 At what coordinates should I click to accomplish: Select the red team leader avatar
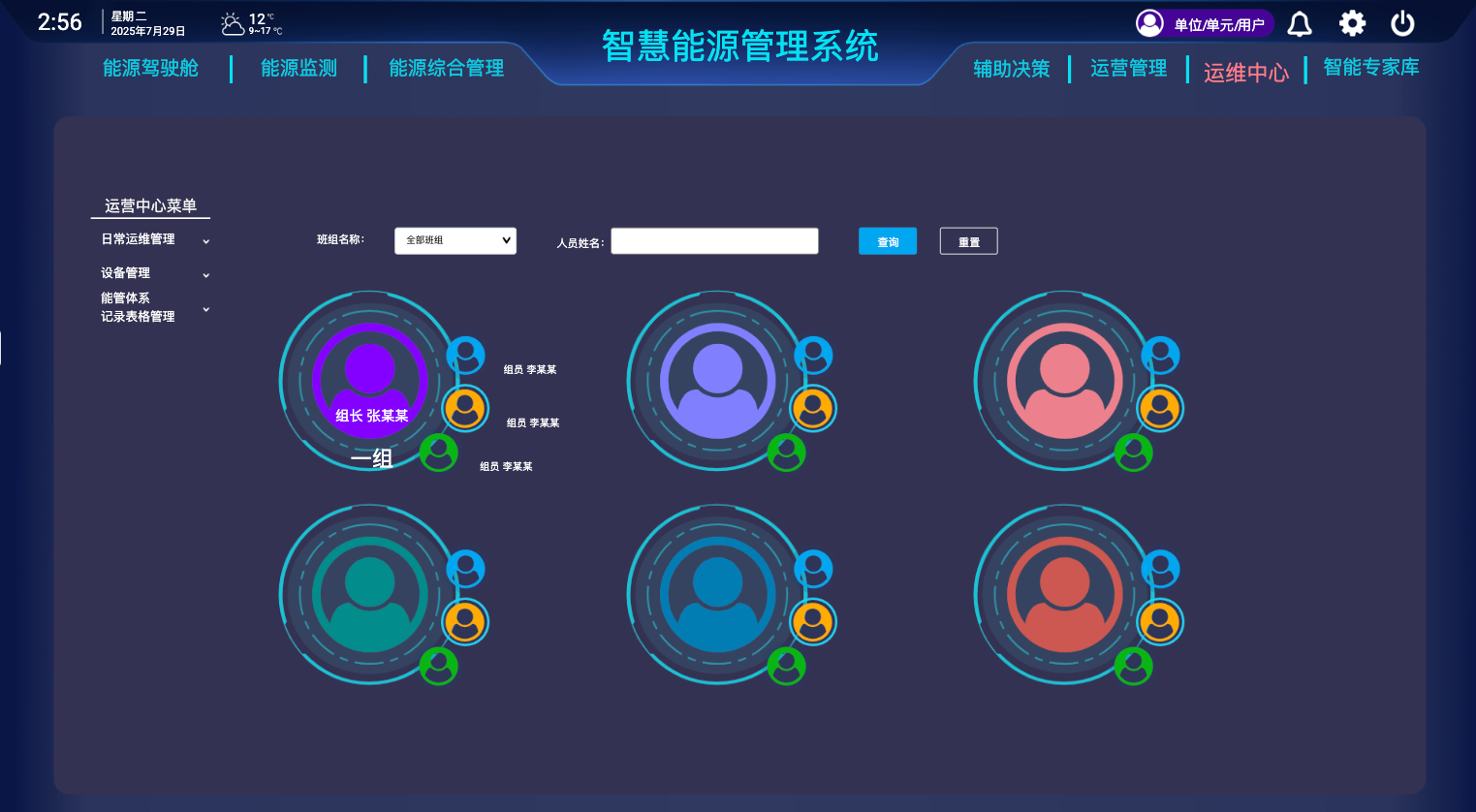(1065, 594)
